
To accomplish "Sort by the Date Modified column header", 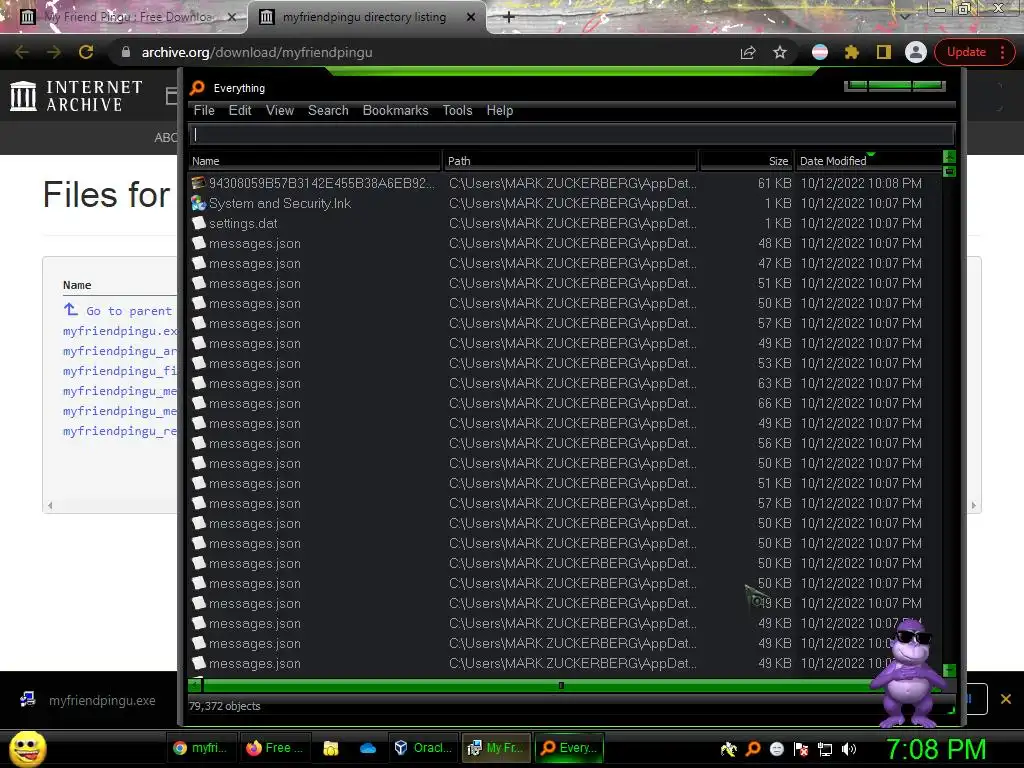I will pos(867,161).
